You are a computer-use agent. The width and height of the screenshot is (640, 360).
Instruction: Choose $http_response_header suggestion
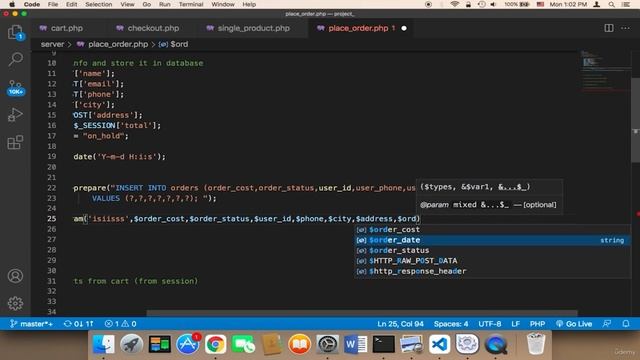tap(492, 271)
